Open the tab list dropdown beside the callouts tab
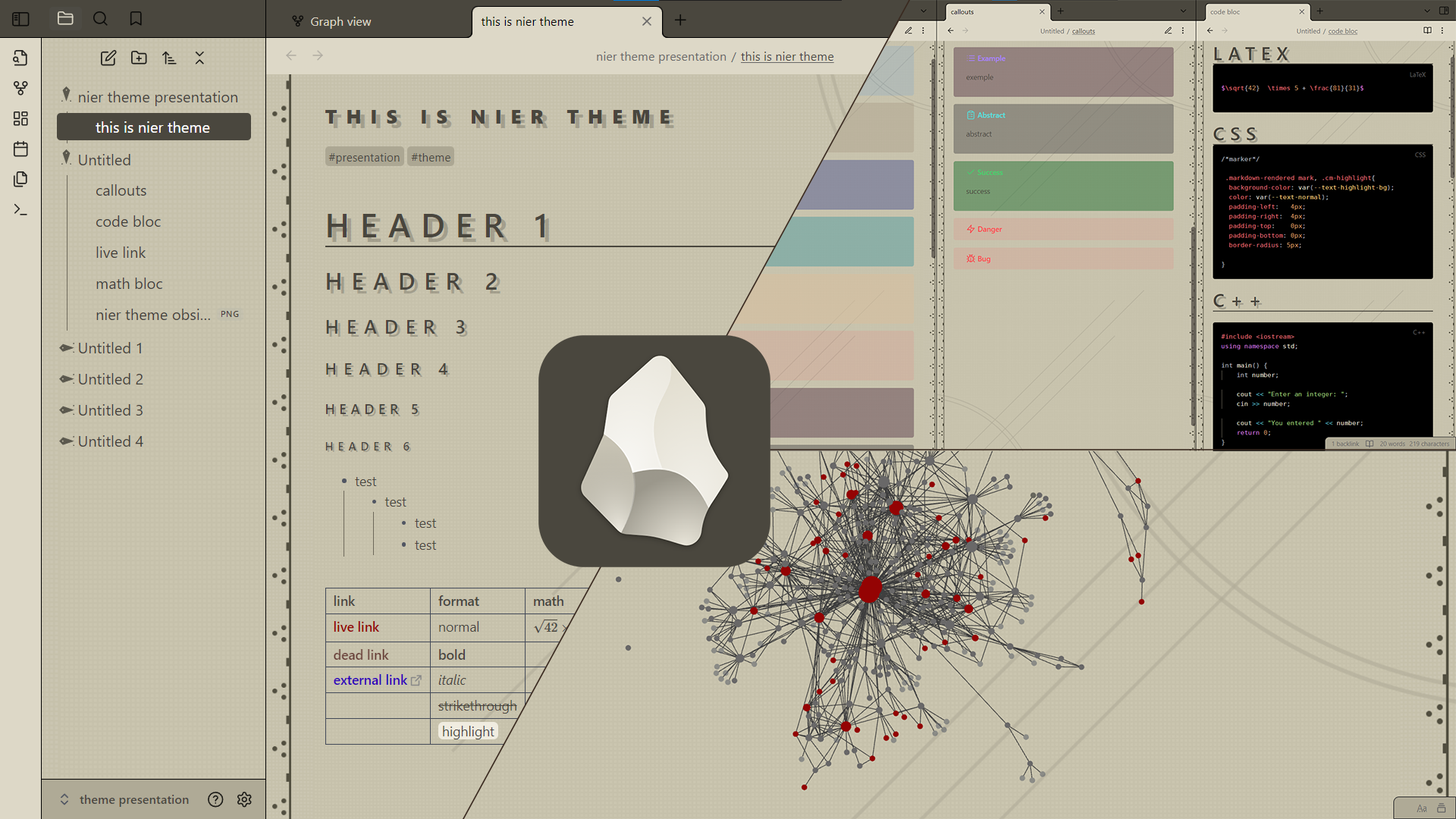This screenshot has width=1456, height=819. [1183, 11]
